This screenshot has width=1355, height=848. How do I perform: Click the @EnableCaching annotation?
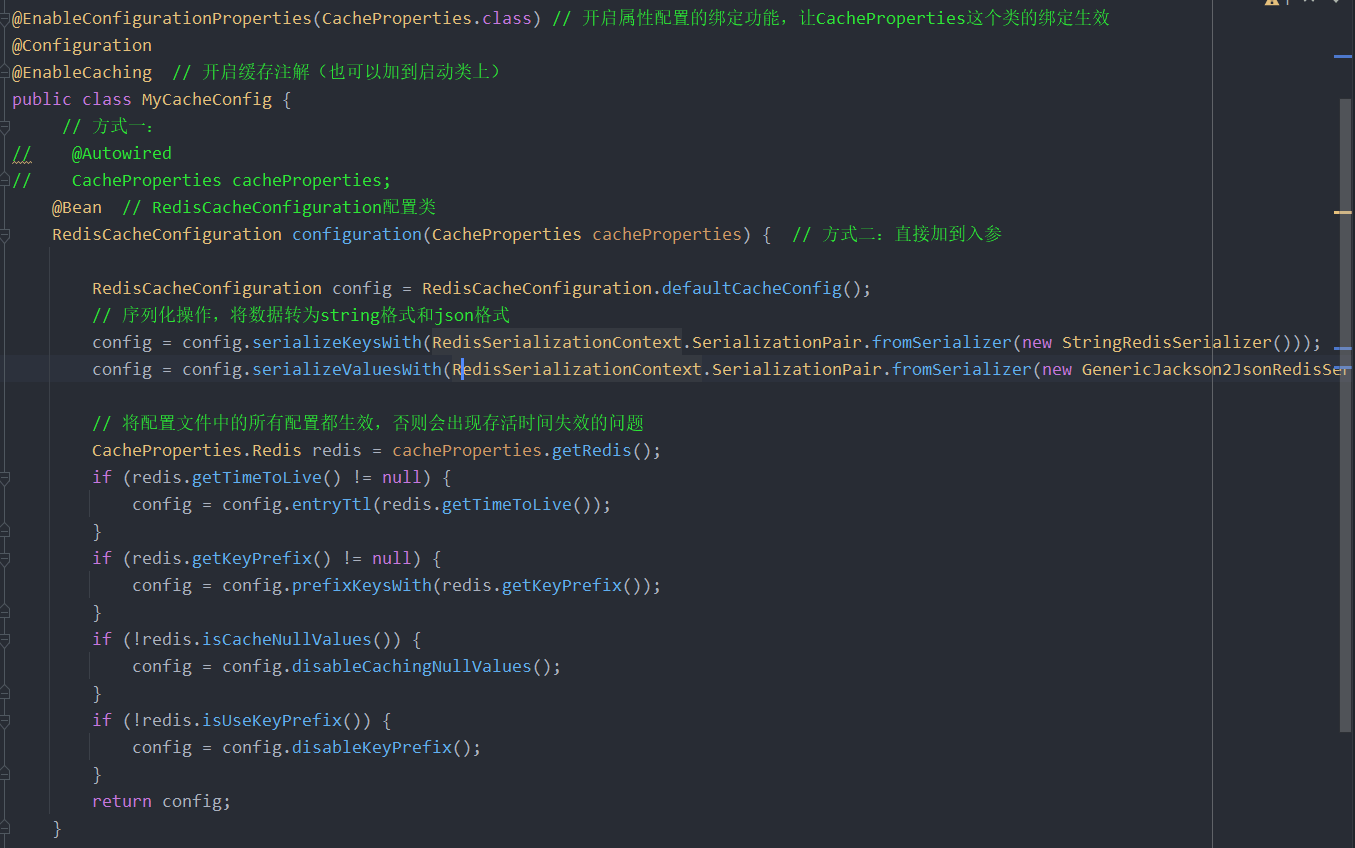[x=82, y=72]
